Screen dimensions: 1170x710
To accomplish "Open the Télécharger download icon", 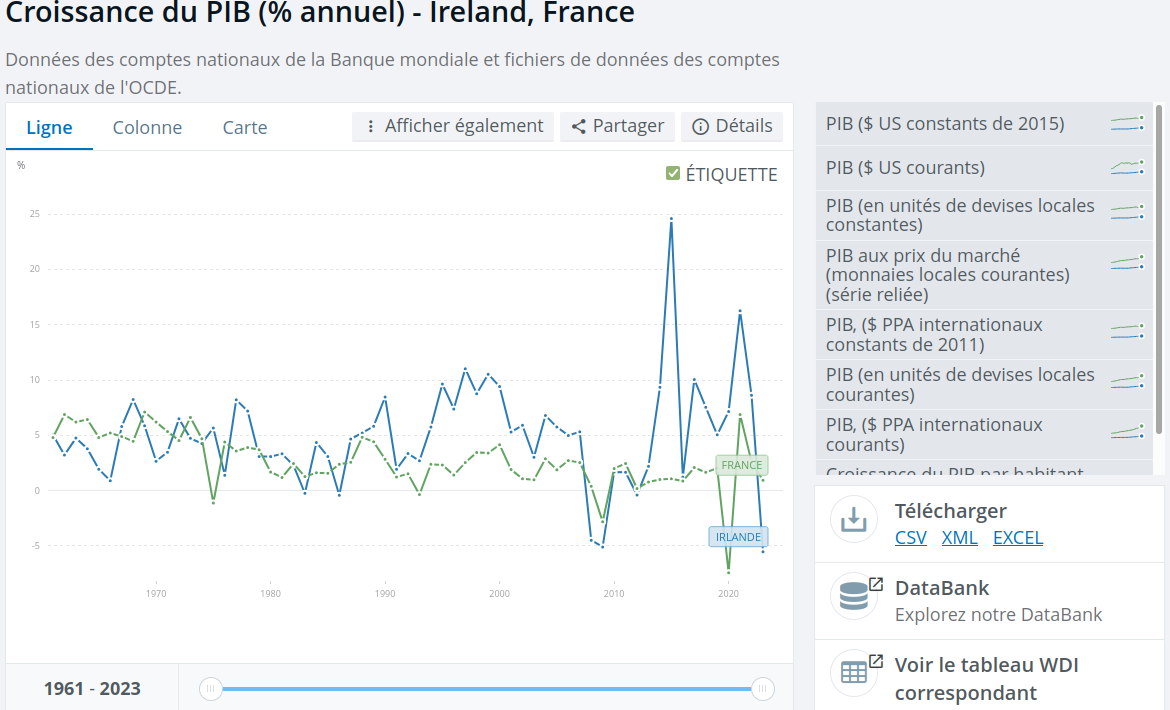I will (x=854, y=519).
